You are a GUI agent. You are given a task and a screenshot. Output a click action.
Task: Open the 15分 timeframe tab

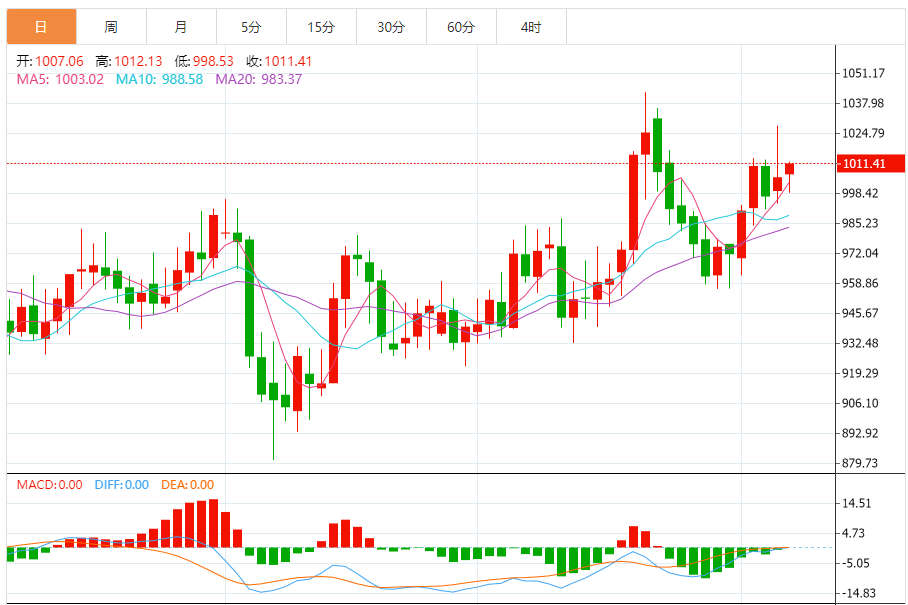[x=321, y=27]
